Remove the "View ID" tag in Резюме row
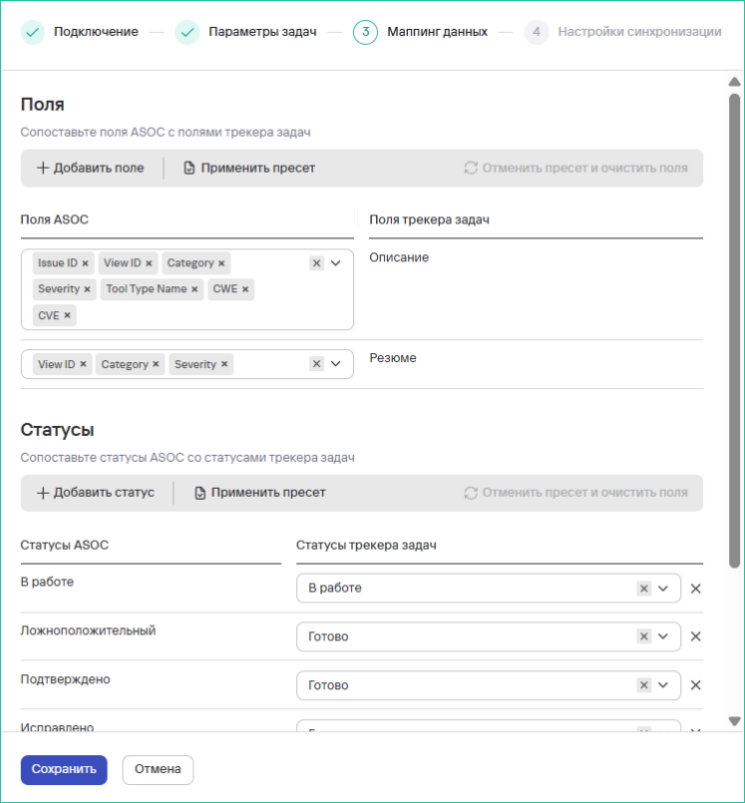745x803 pixels. click(82, 364)
